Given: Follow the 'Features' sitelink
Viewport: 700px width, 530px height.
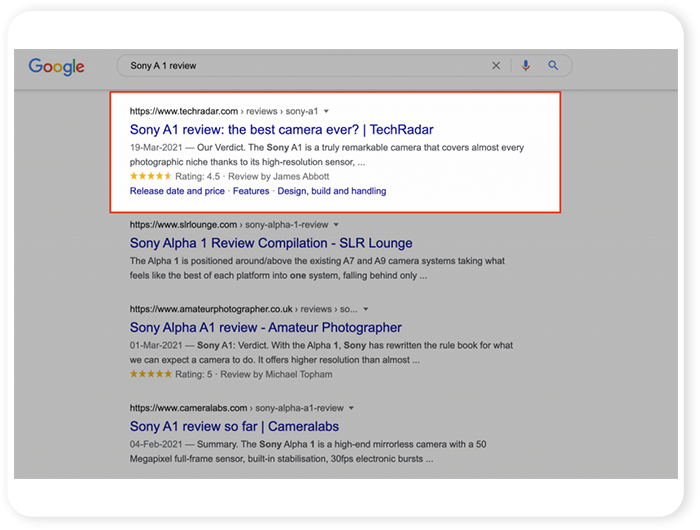Looking at the screenshot, I should coord(251,191).
